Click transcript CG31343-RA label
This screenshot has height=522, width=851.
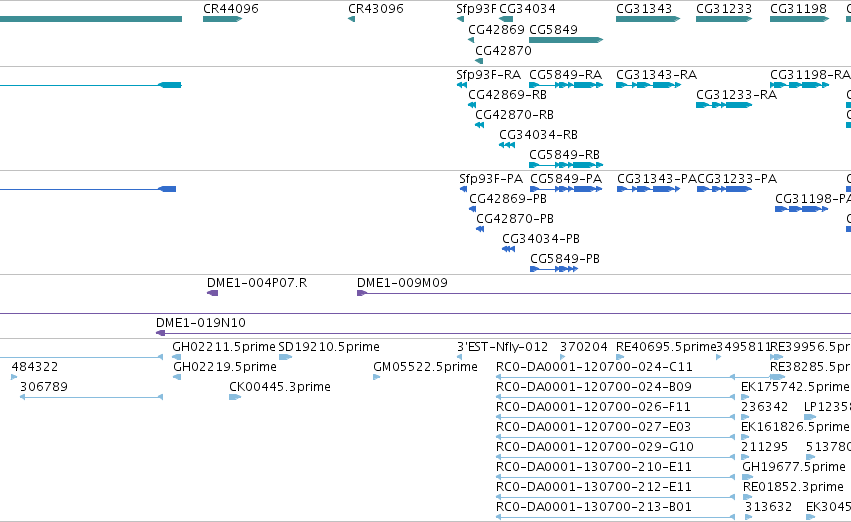[x=656, y=74]
